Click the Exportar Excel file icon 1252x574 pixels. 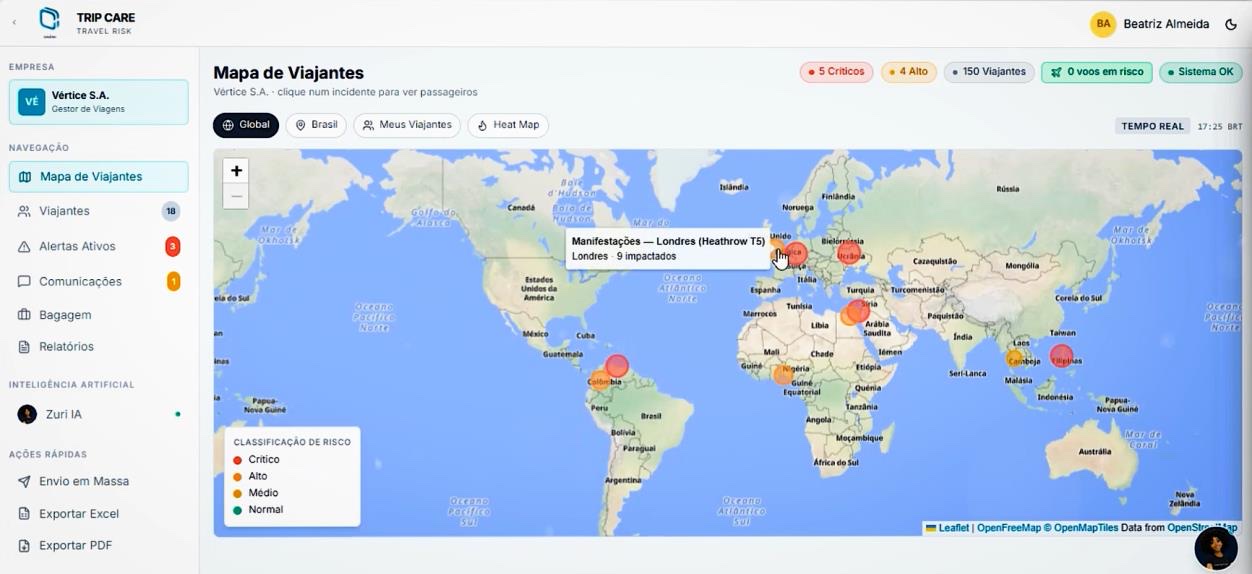pos(24,513)
